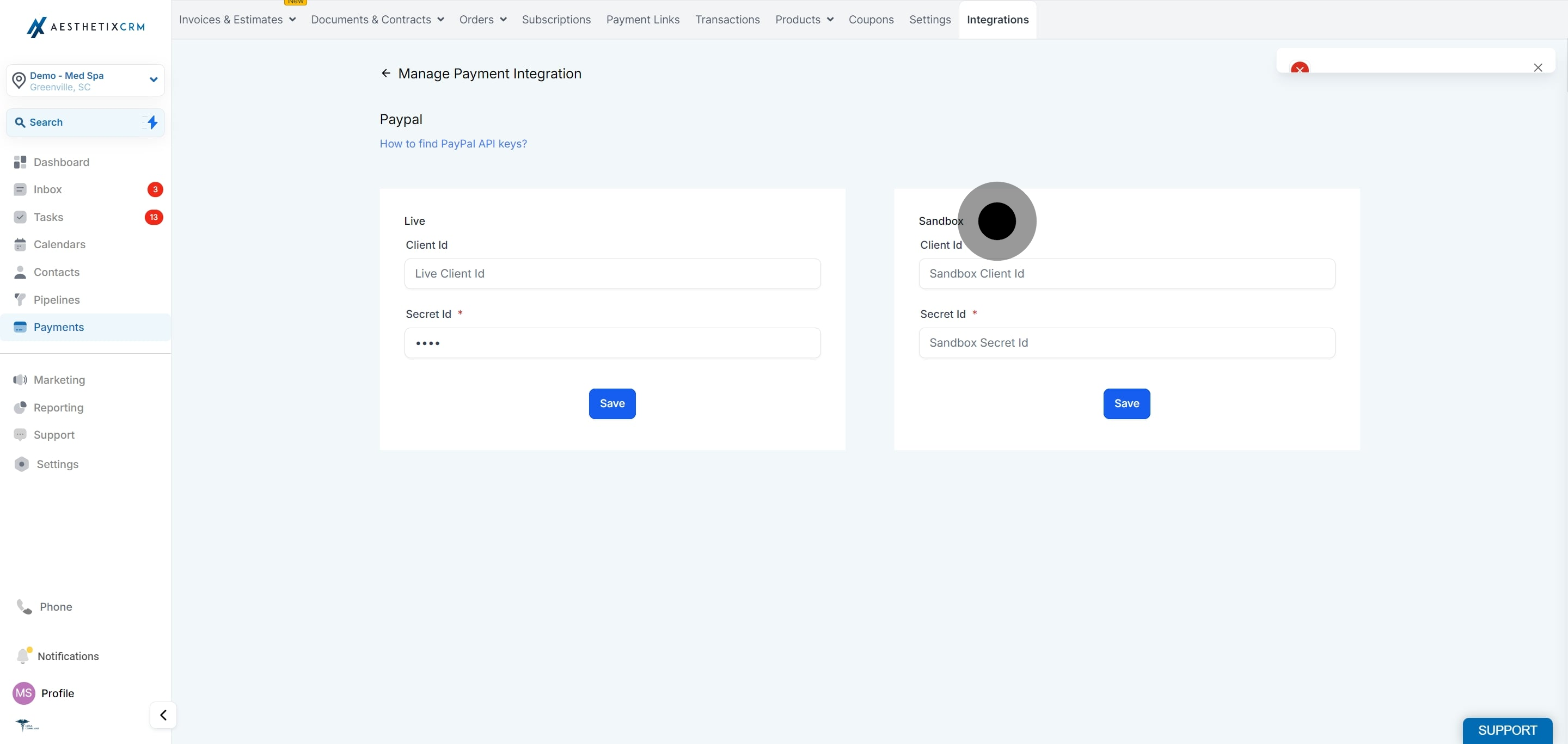
Task: Click the MS profile avatar
Action: pos(24,693)
